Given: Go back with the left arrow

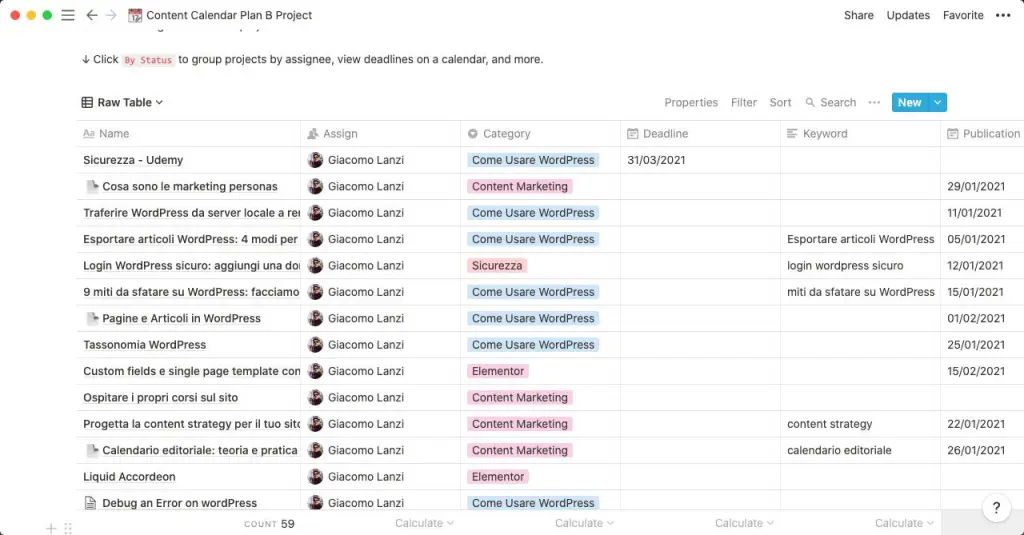Looking at the screenshot, I should (x=91, y=15).
